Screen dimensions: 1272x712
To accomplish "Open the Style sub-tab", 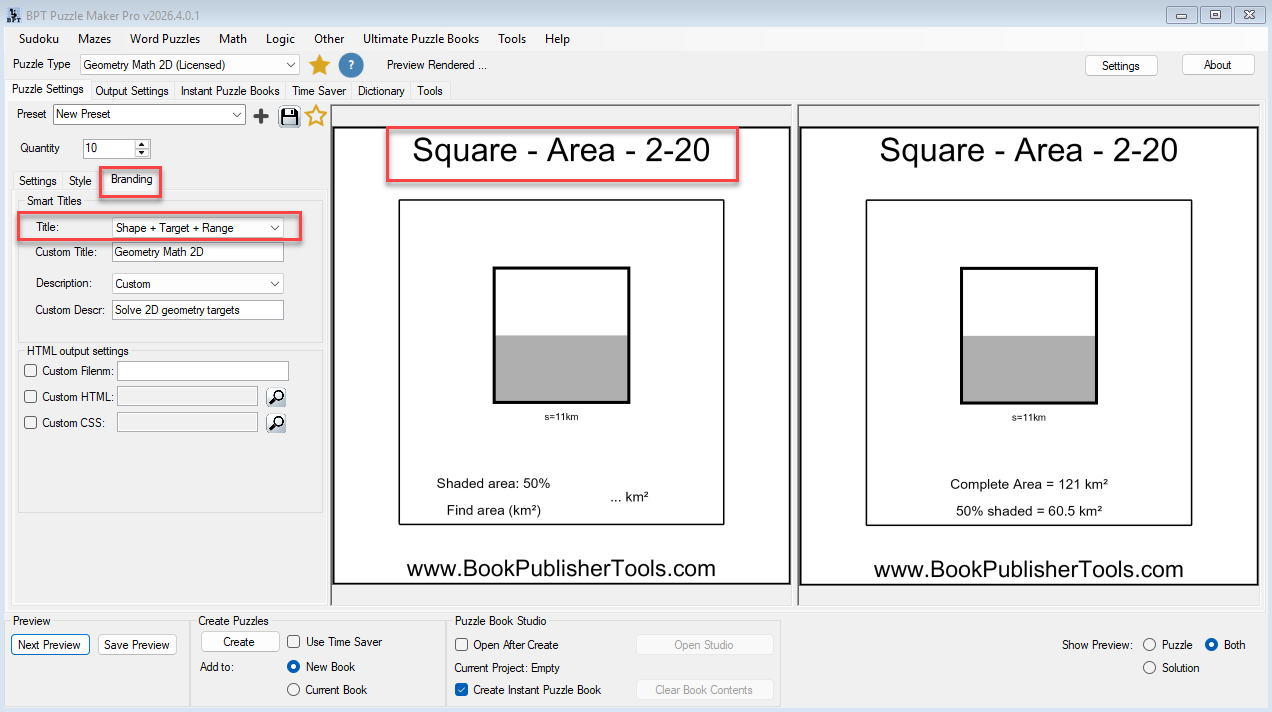I will click(80, 181).
